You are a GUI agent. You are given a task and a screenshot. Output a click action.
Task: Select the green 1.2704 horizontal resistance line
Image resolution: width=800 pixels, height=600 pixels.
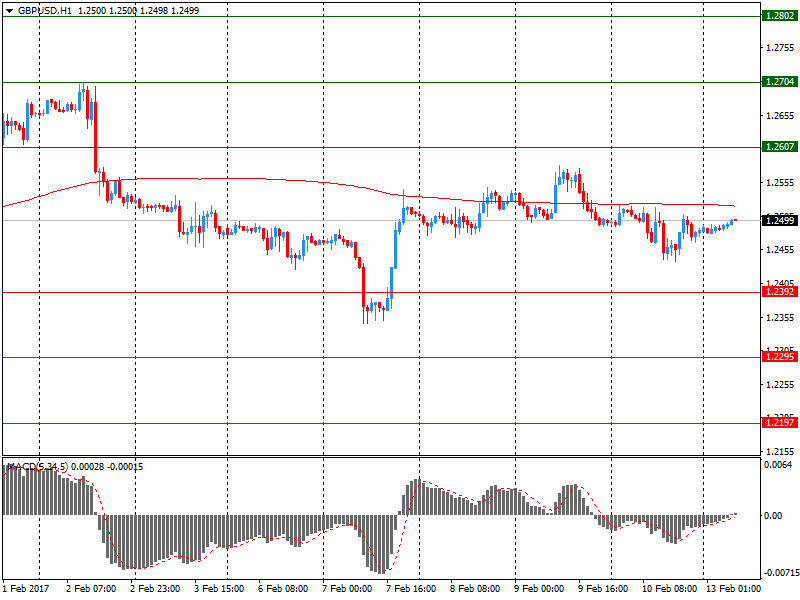click(x=381, y=82)
